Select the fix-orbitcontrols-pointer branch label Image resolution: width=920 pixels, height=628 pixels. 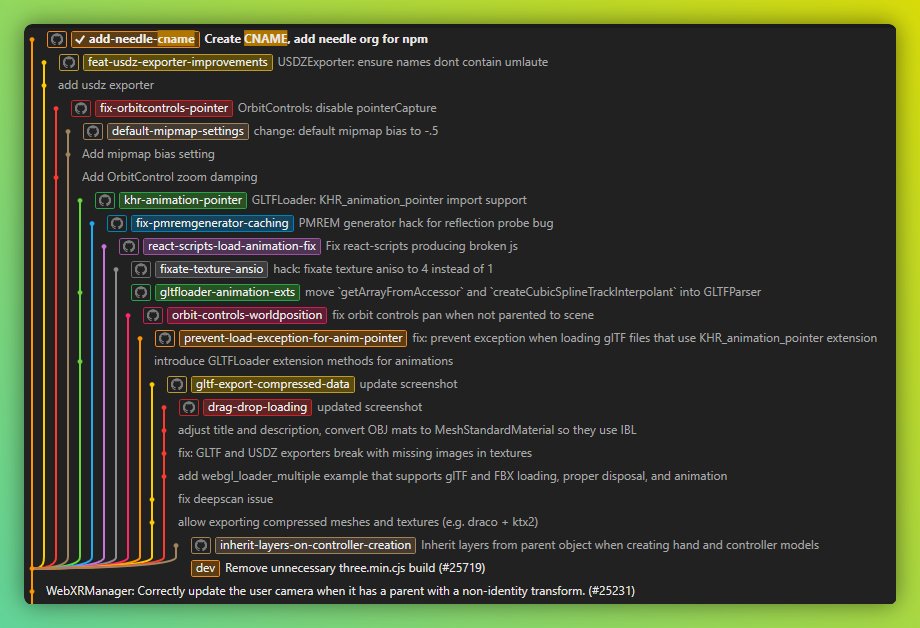(164, 108)
